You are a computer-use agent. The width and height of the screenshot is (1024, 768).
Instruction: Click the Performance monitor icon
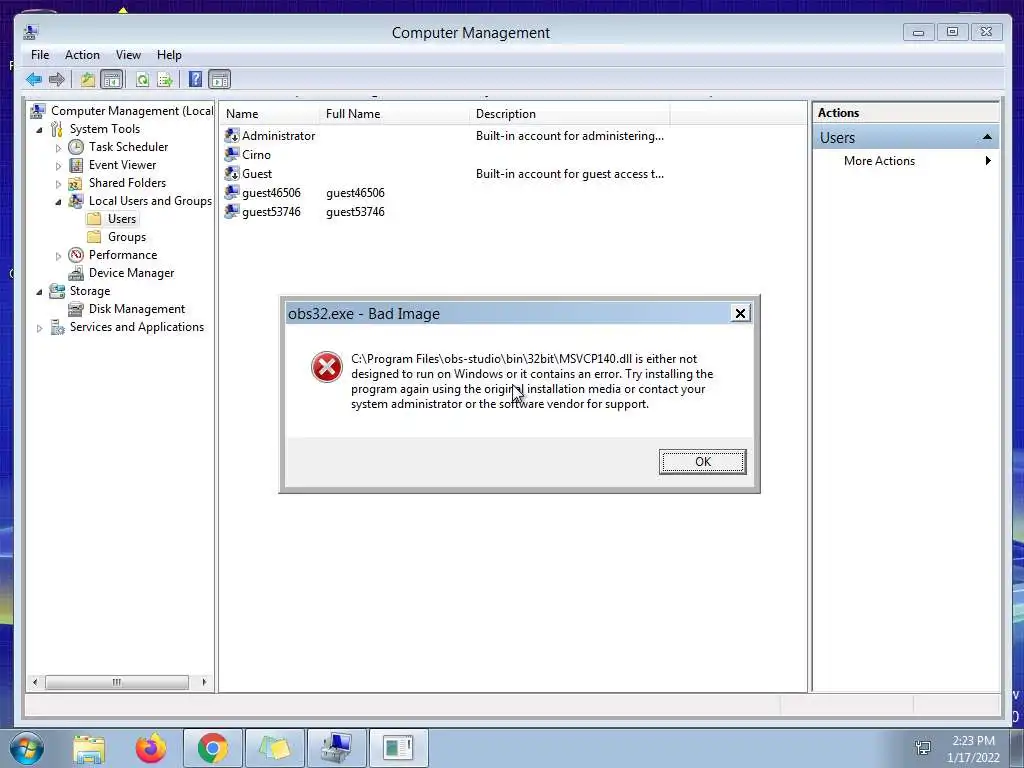76,255
